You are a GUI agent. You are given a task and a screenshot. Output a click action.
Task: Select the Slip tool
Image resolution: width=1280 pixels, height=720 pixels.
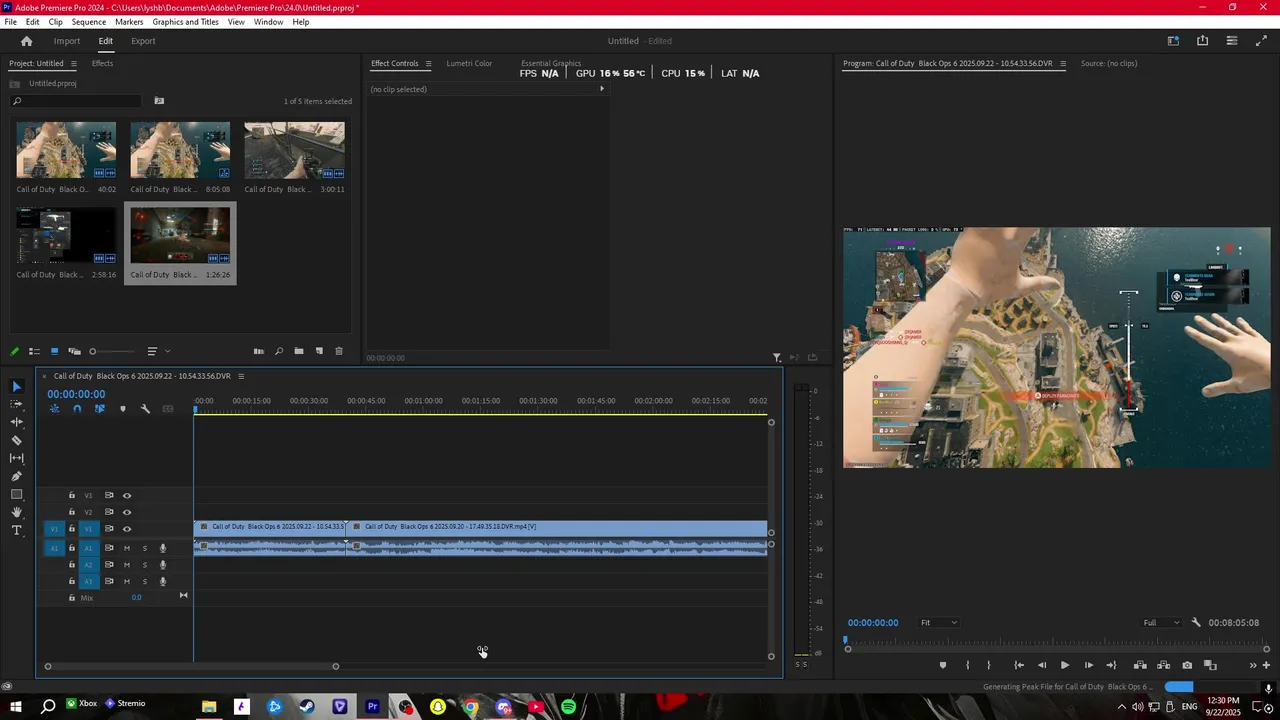tap(16, 458)
